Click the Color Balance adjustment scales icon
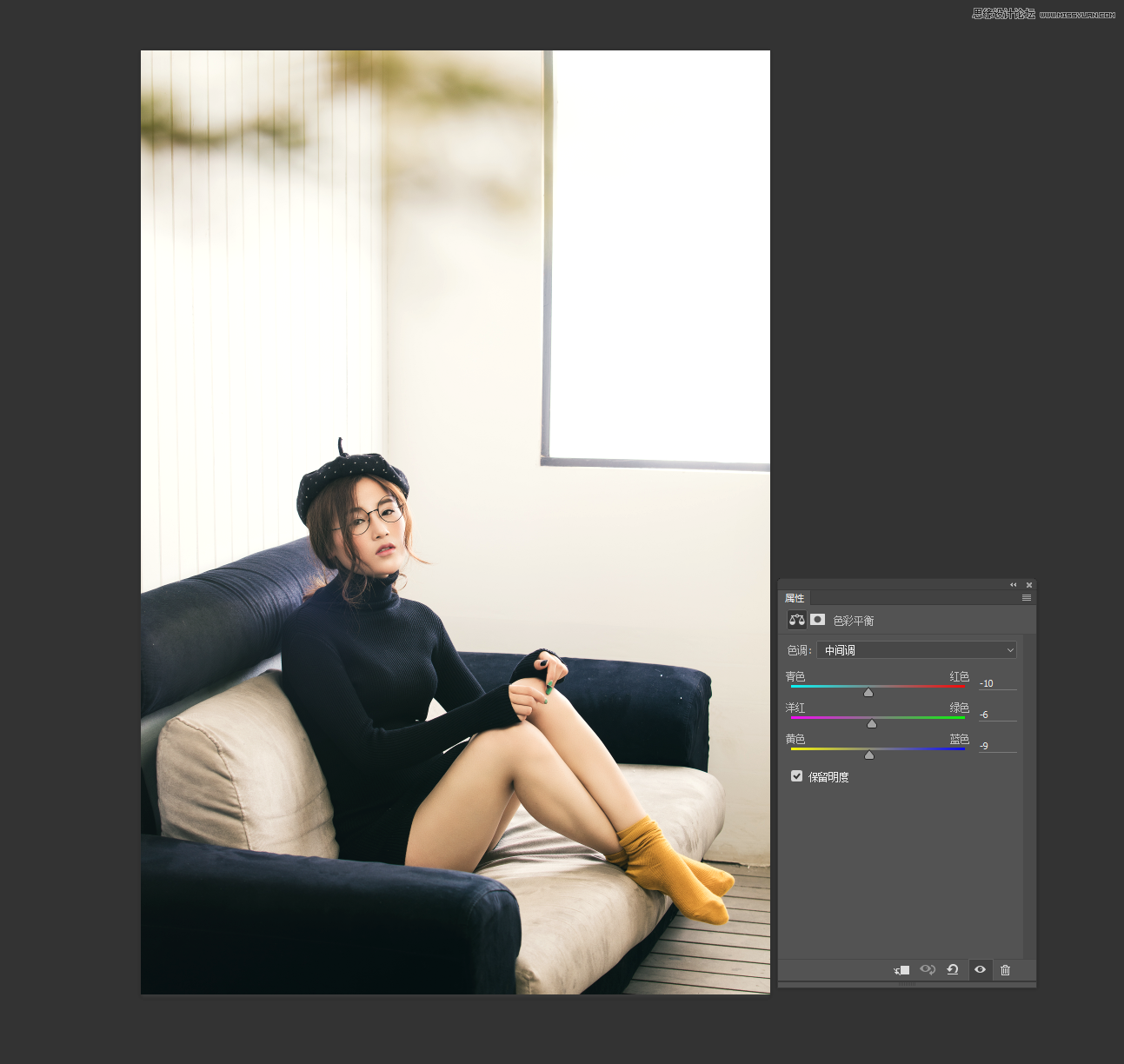This screenshot has height=1064, width=1124. 796,620
